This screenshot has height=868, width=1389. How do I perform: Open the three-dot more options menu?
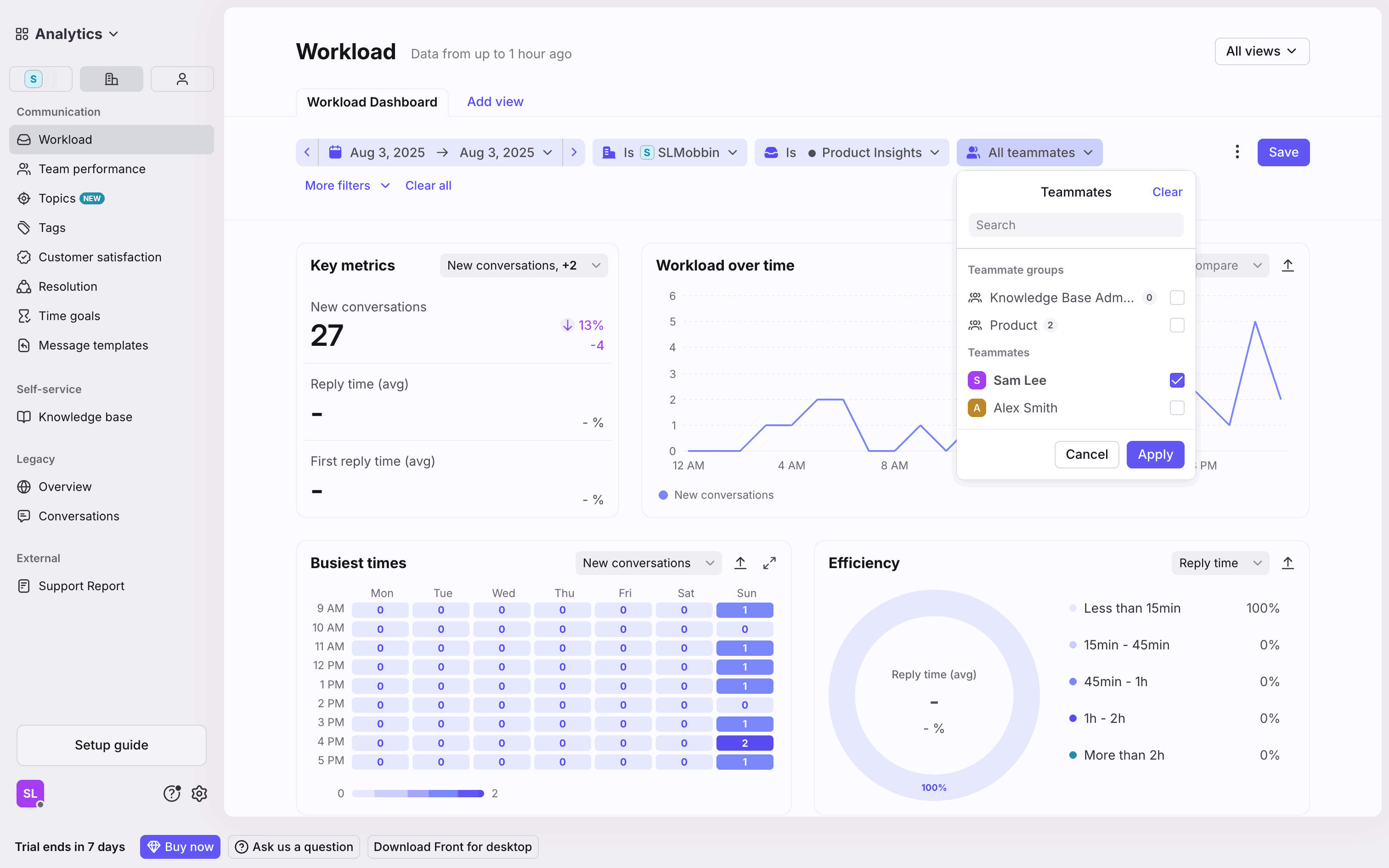point(1237,152)
